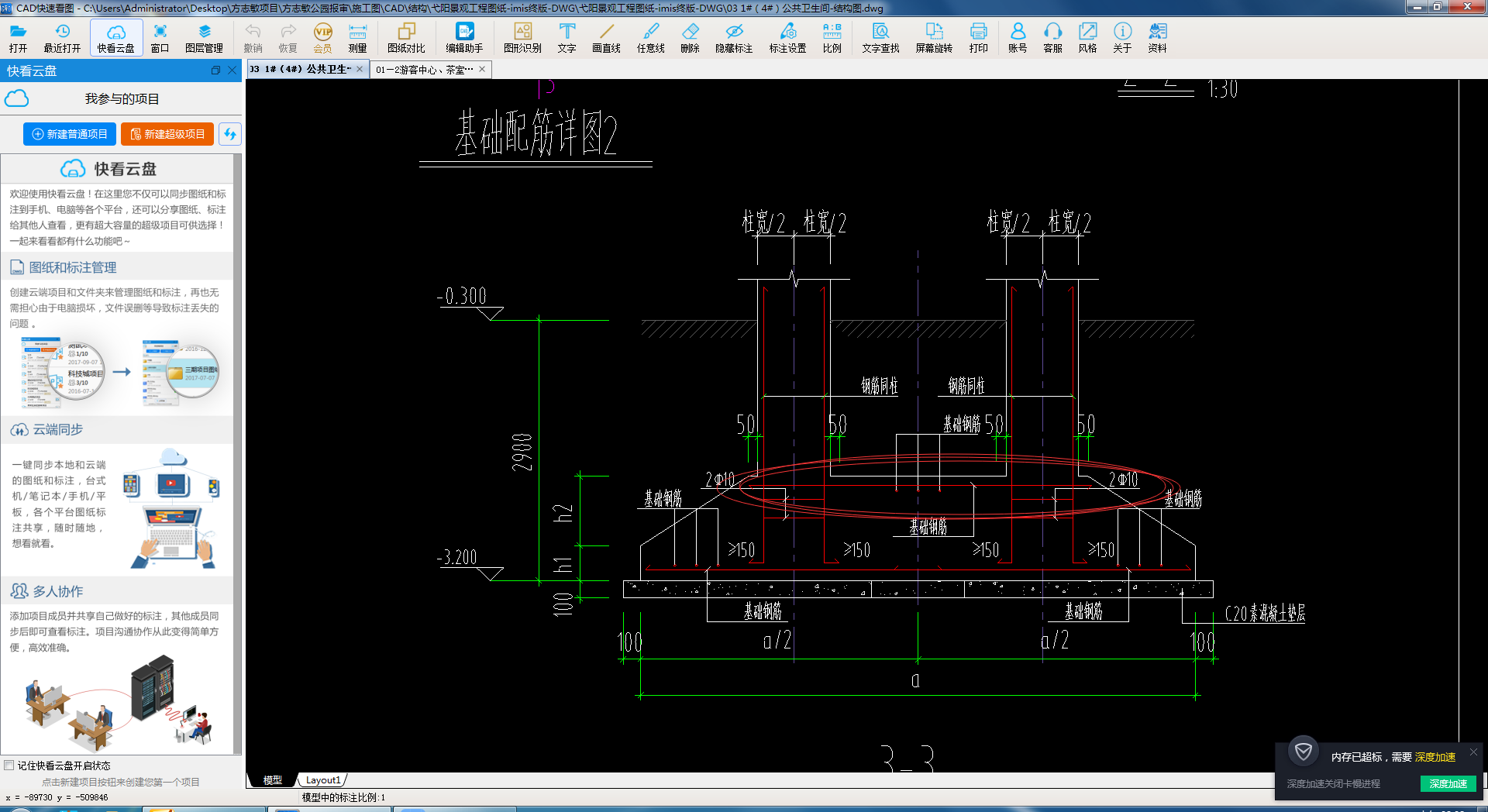Toggle 隐藏标注 hide annotations
1488x812 pixels.
(734, 38)
